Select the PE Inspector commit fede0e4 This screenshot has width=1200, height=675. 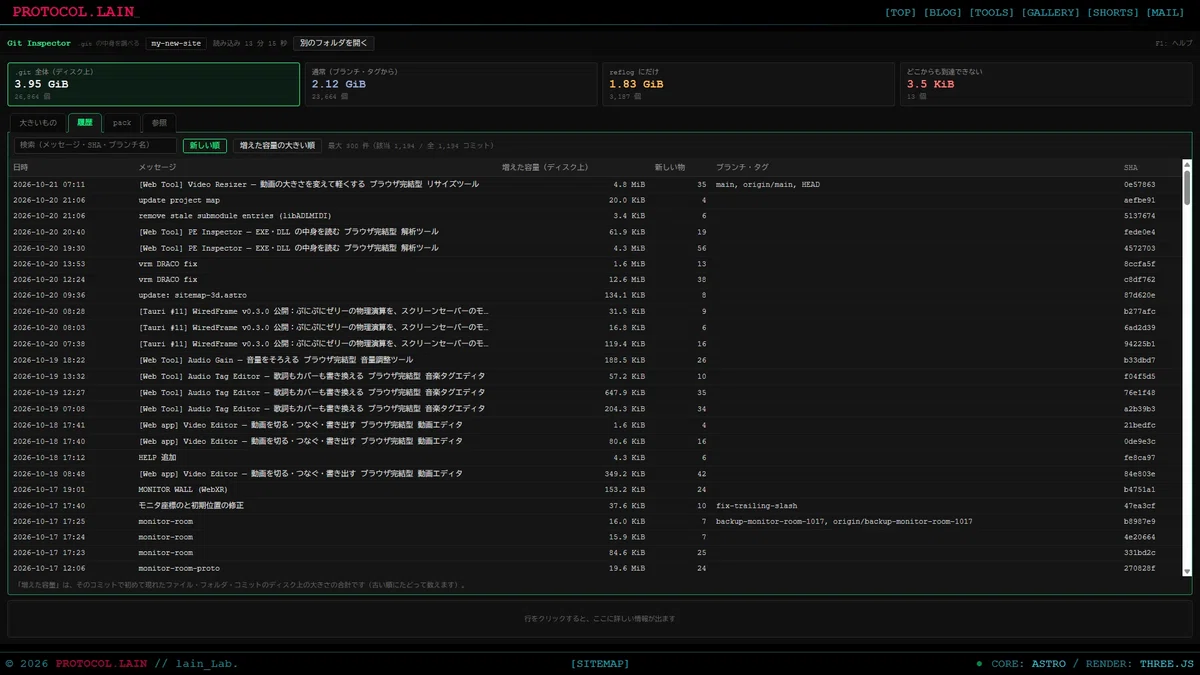[x=595, y=232]
